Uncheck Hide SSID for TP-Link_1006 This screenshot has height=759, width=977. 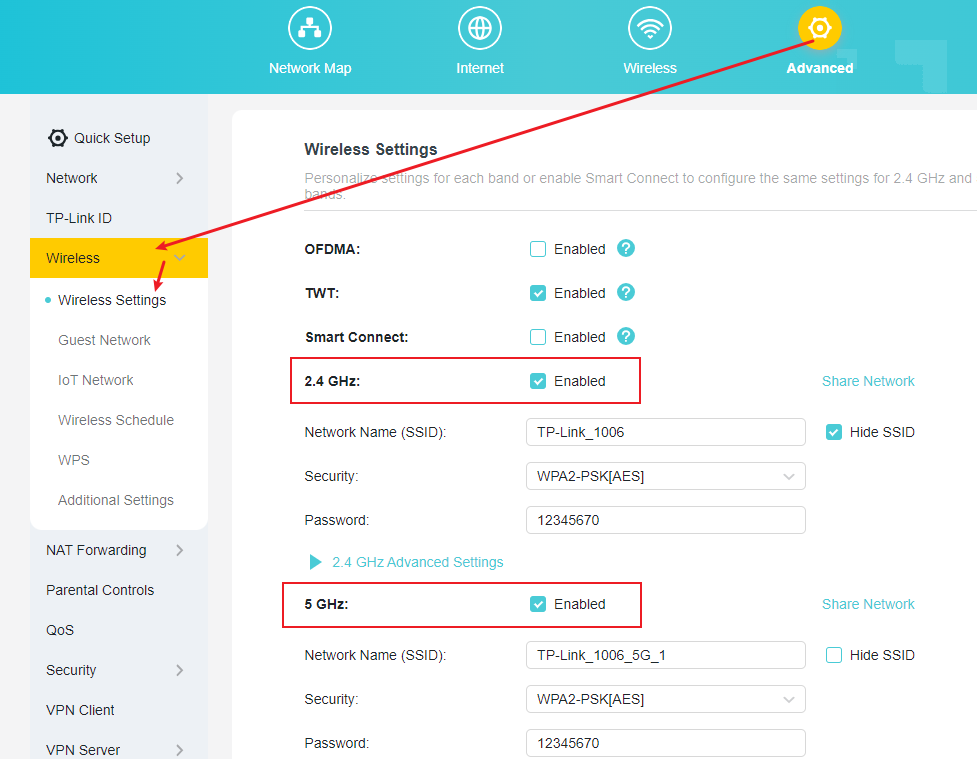[834, 432]
